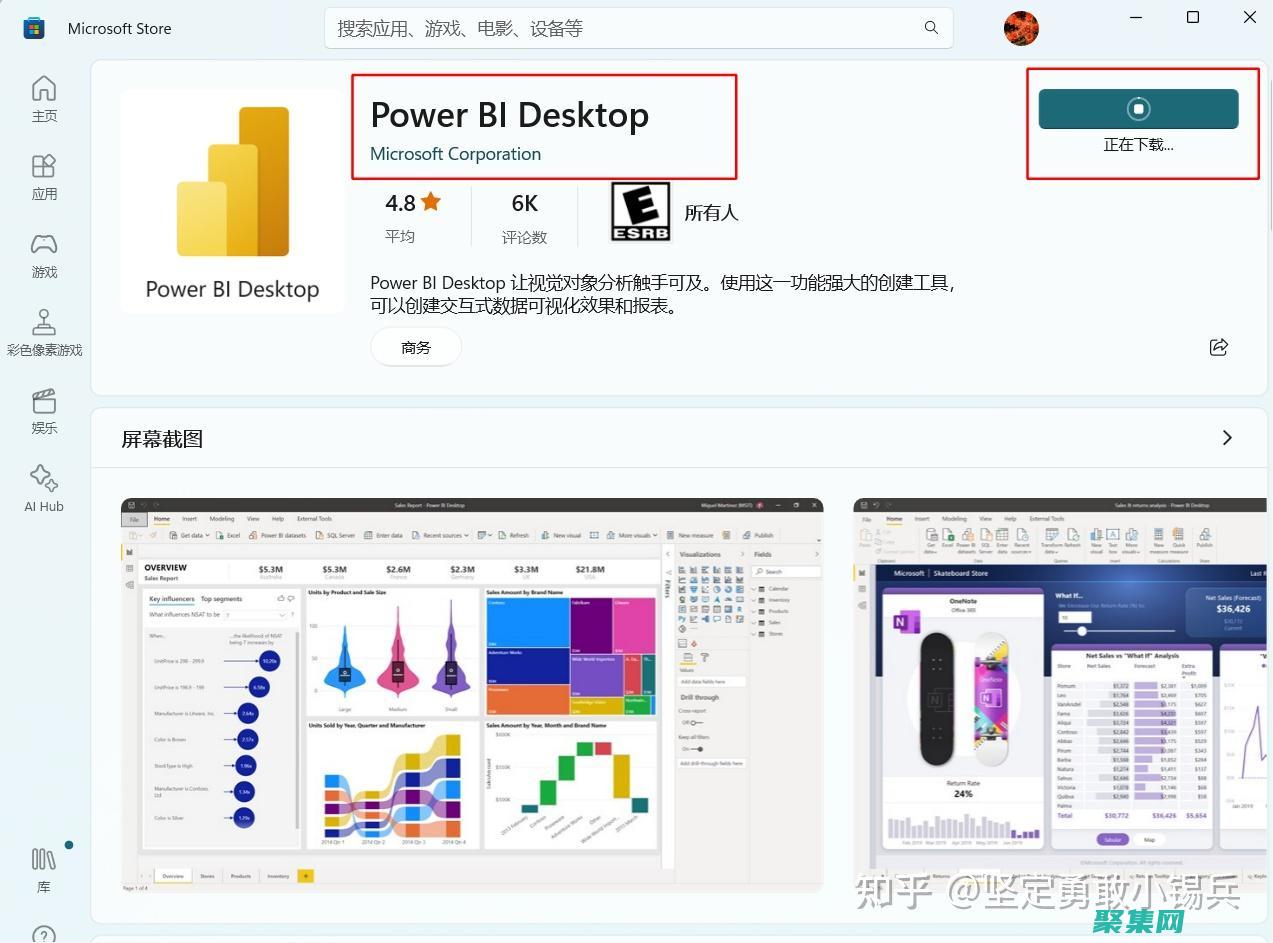Click the share icon for Power BI Desktop
Image resolution: width=1273 pixels, height=943 pixels.
[1218, 347]
